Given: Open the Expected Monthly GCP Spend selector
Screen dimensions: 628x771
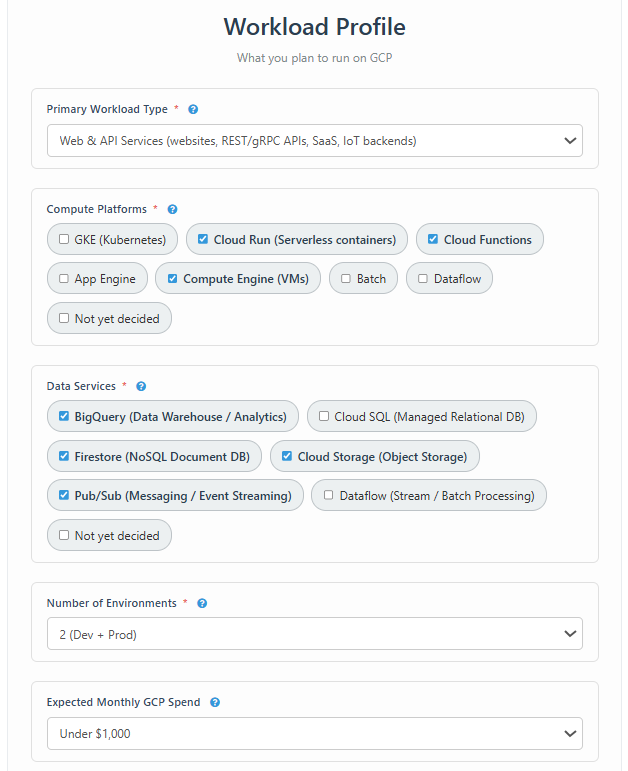Looking at the screenshot, I should click(315, 734).
